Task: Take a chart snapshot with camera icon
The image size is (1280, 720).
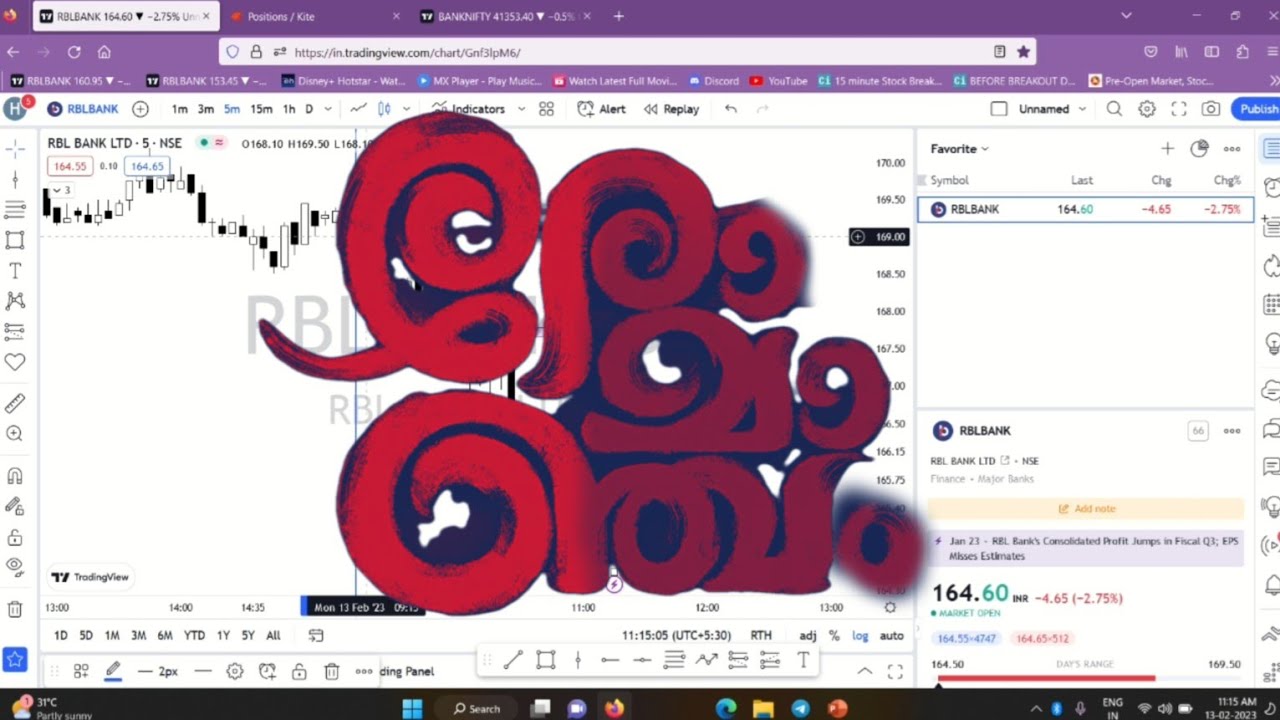Action: tap(1211, 109)
